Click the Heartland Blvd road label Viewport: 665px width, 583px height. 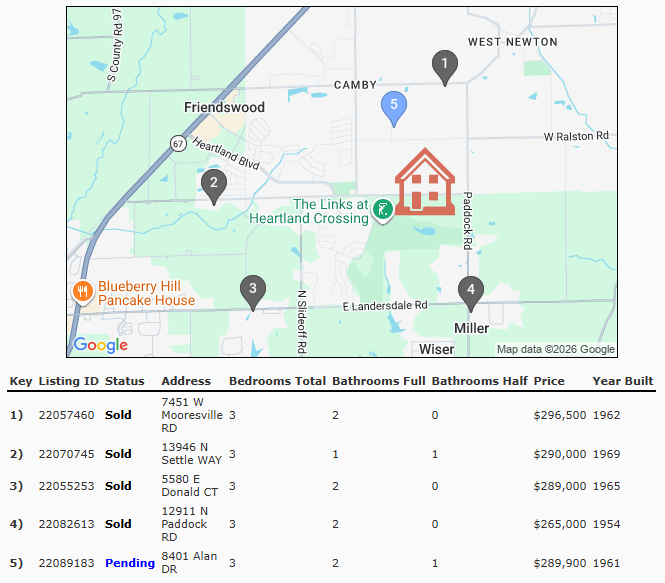tap(226, 153)
